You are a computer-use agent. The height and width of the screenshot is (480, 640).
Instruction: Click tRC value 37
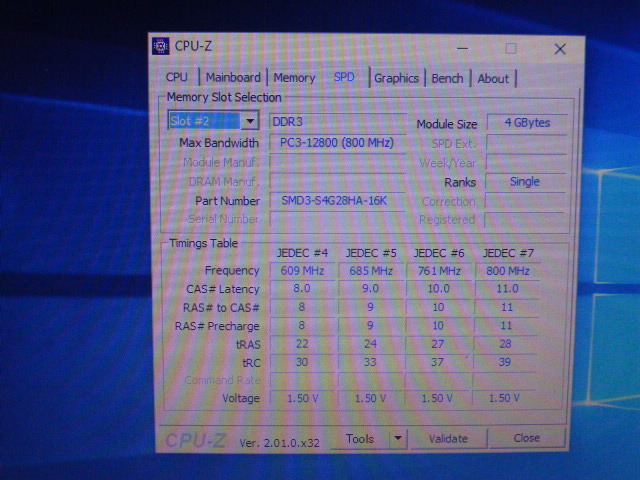coord(438,362)
